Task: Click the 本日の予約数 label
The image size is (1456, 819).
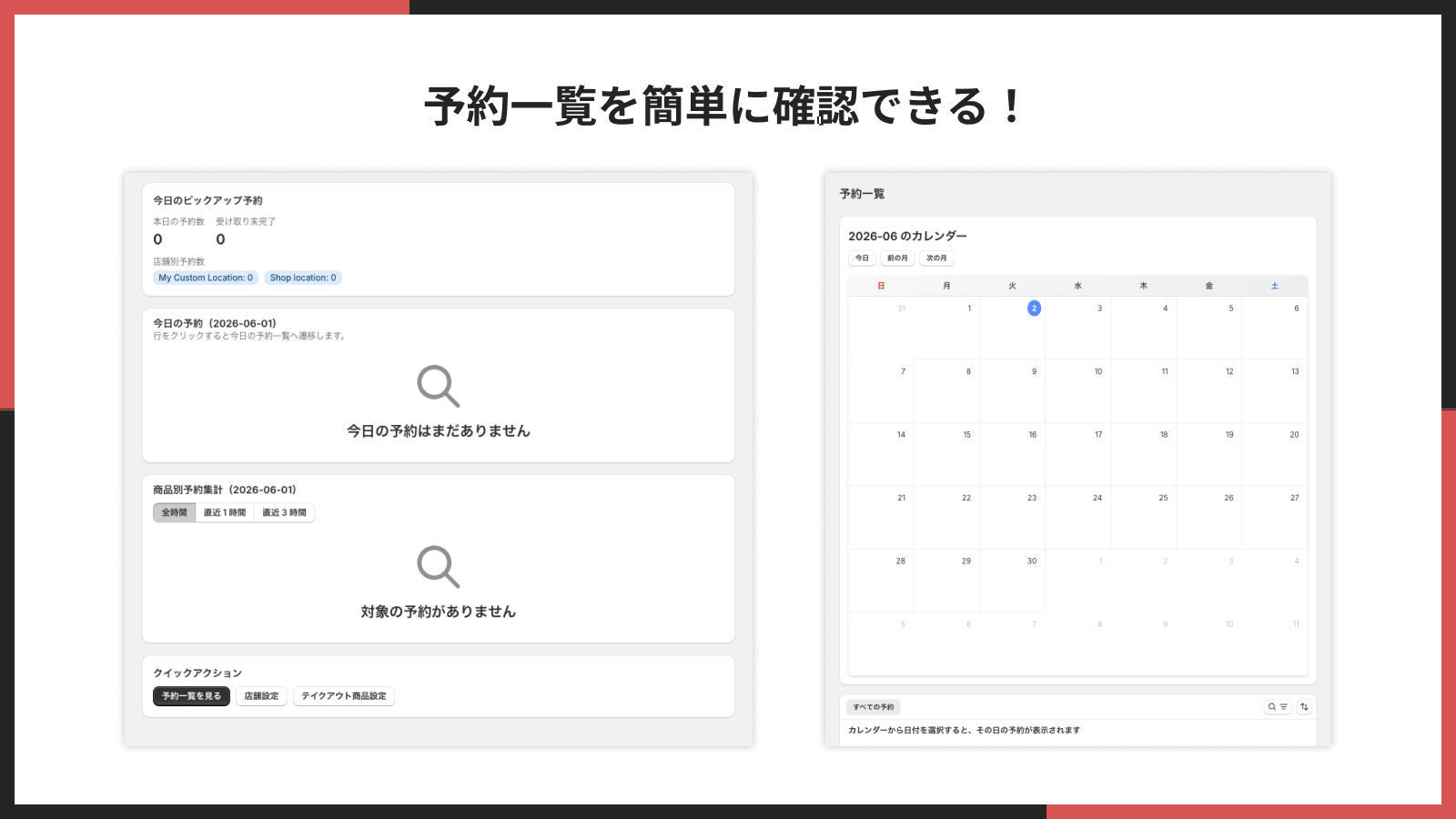Action: click(x=178, y=221)
